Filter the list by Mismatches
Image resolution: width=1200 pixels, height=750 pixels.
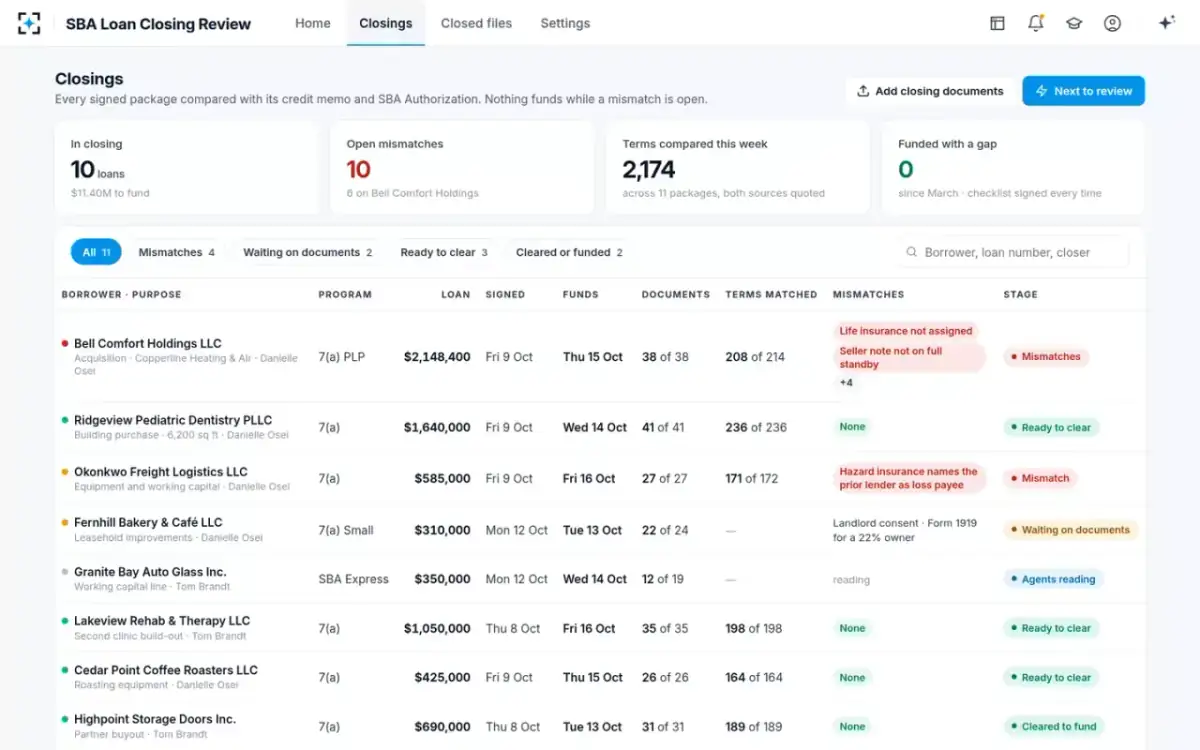pyautogui.click(x=176, y=252)
